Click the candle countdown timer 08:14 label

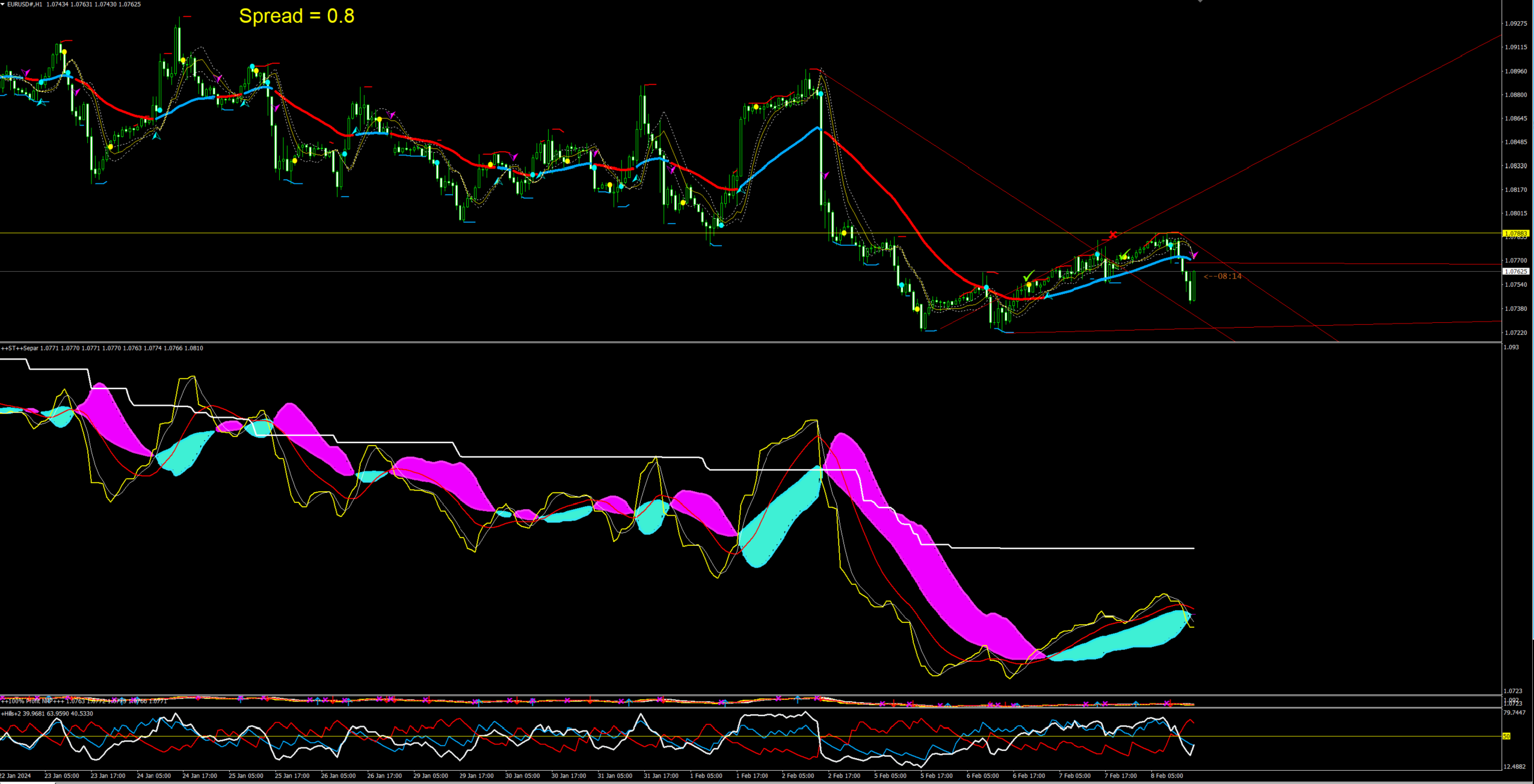1223,277
